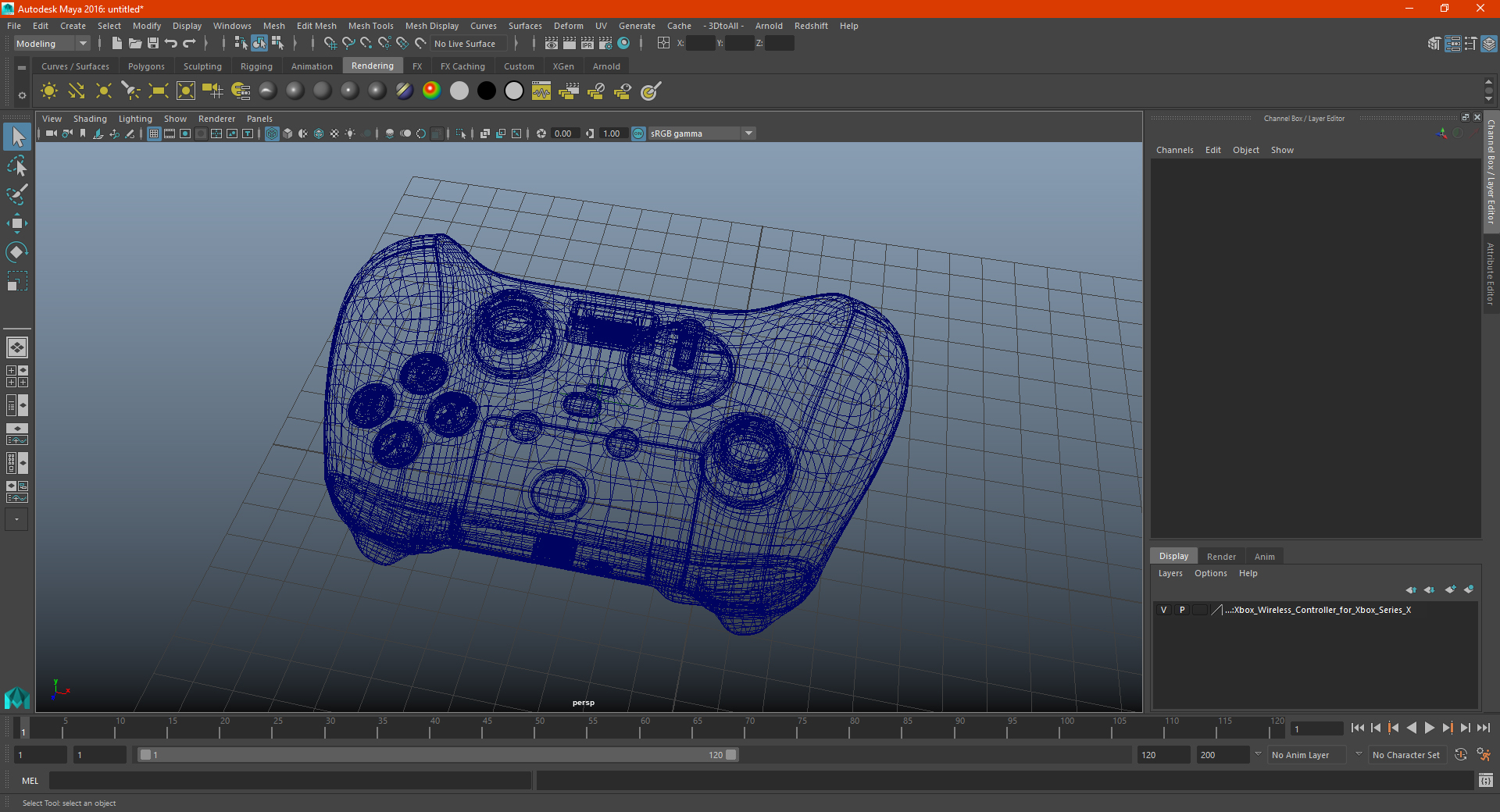The height and width of the screenshot is (812, 1500).
Task: Click the light gray shader sphere
Action: (459, 91)
